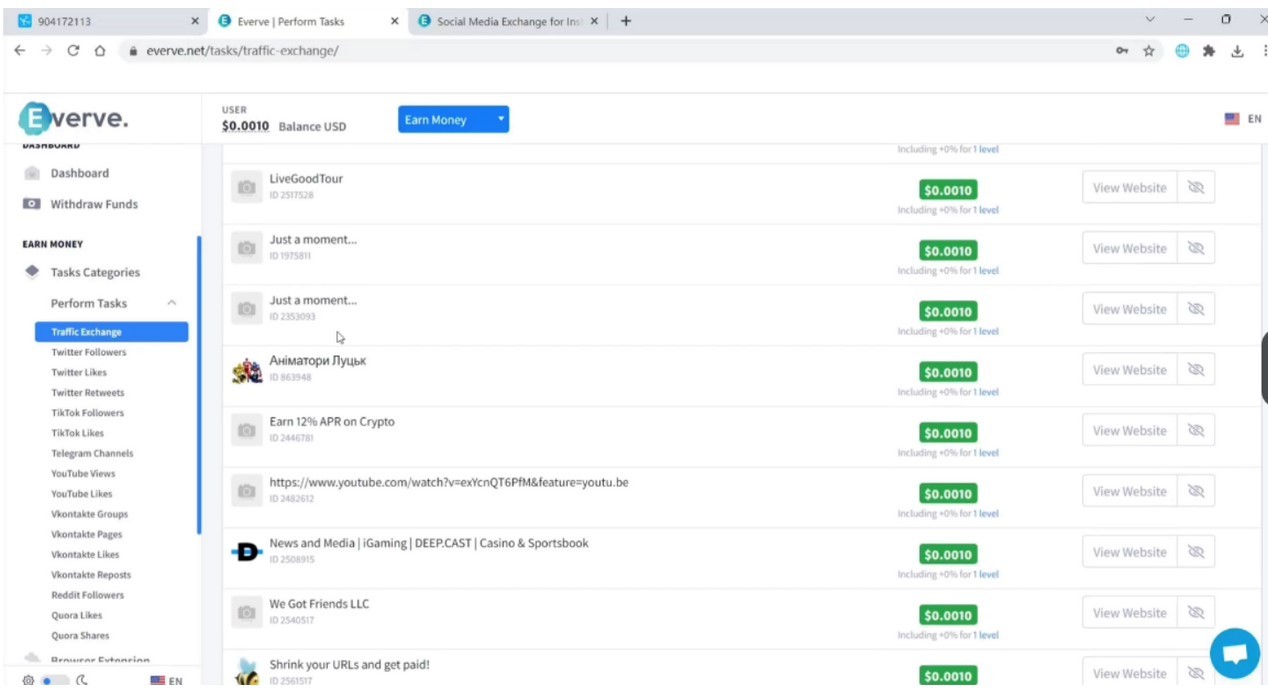Click the Dashboard home icon
1268x697 pixels.
point(32,173)
